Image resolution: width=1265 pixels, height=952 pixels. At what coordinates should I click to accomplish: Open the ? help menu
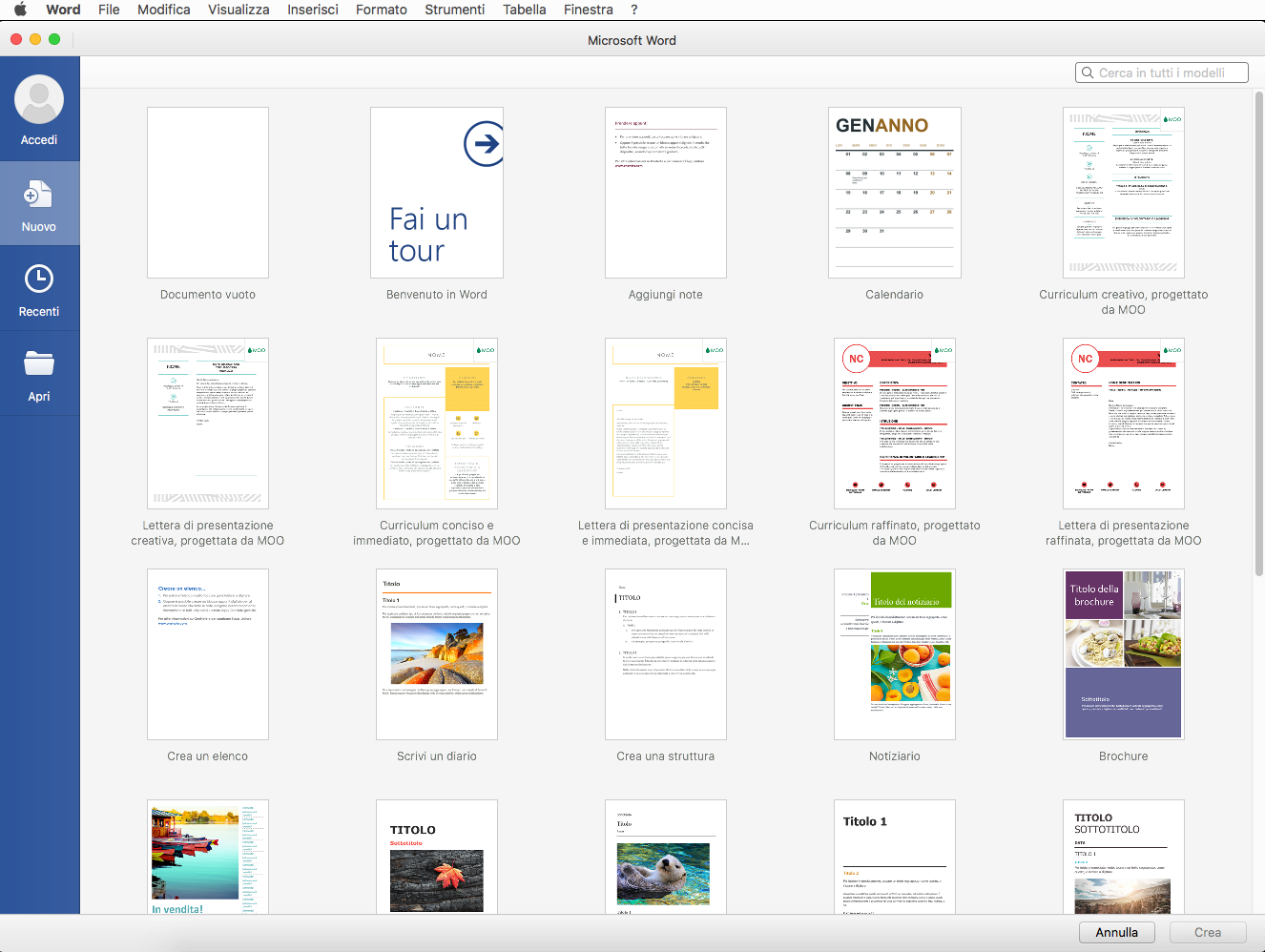pos(634,10)
